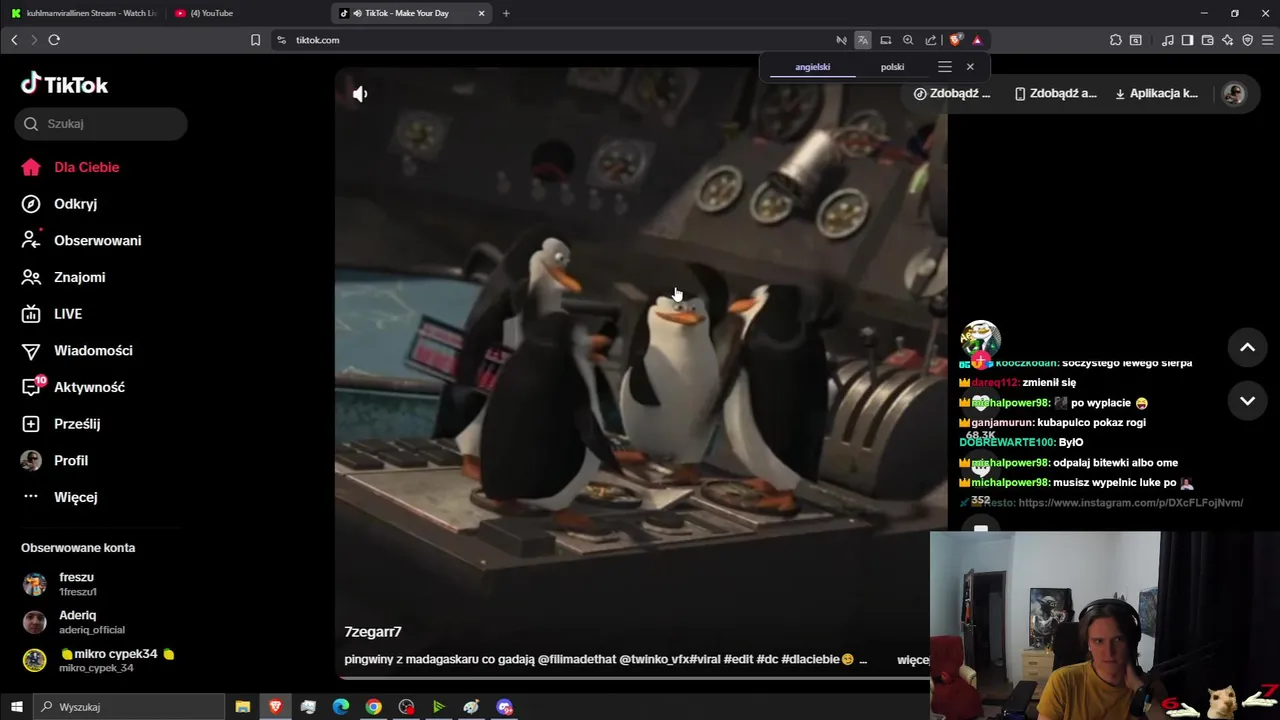Screen dimensions: 1280x720
Task: Open the LIVE section
Action: pyautogui.click(x=52, y=314)
